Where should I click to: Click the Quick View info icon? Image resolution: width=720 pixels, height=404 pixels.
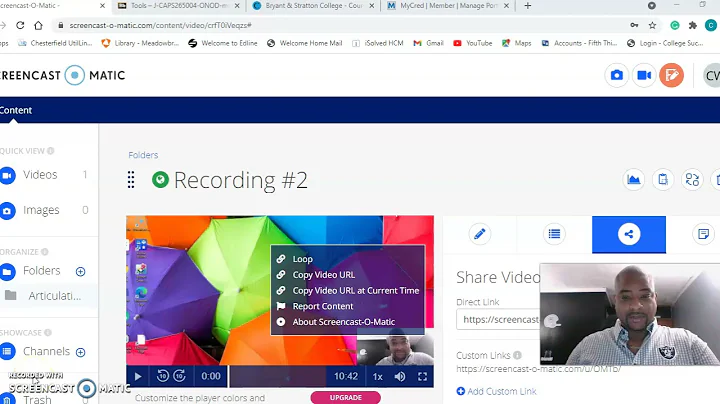(x=51, y=151)
